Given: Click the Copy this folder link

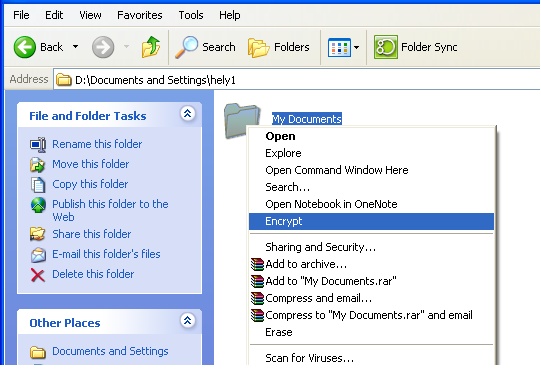Looking at the screenshot, I should point(90,184).
